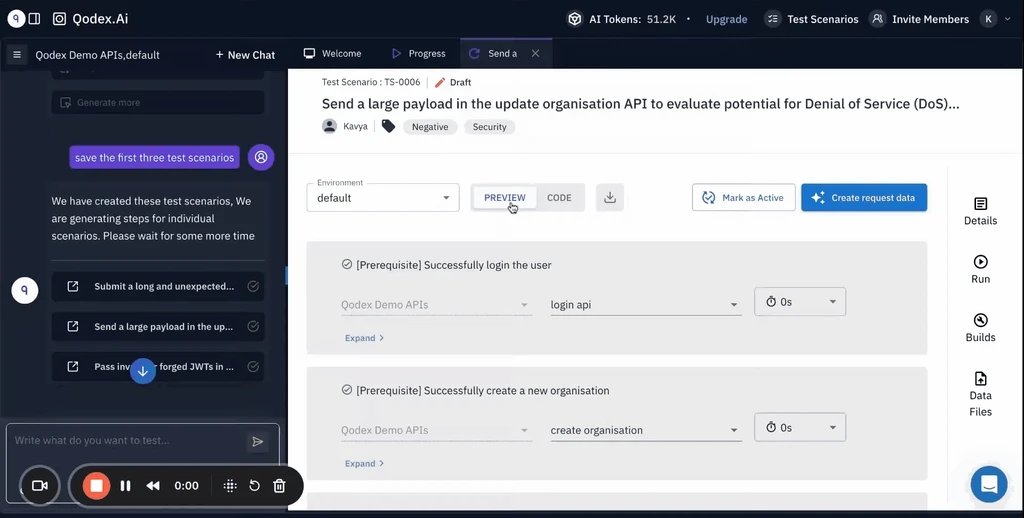Switch to CODE view
This screenshot has width=1024, height=518.
(x=559, y=198)
